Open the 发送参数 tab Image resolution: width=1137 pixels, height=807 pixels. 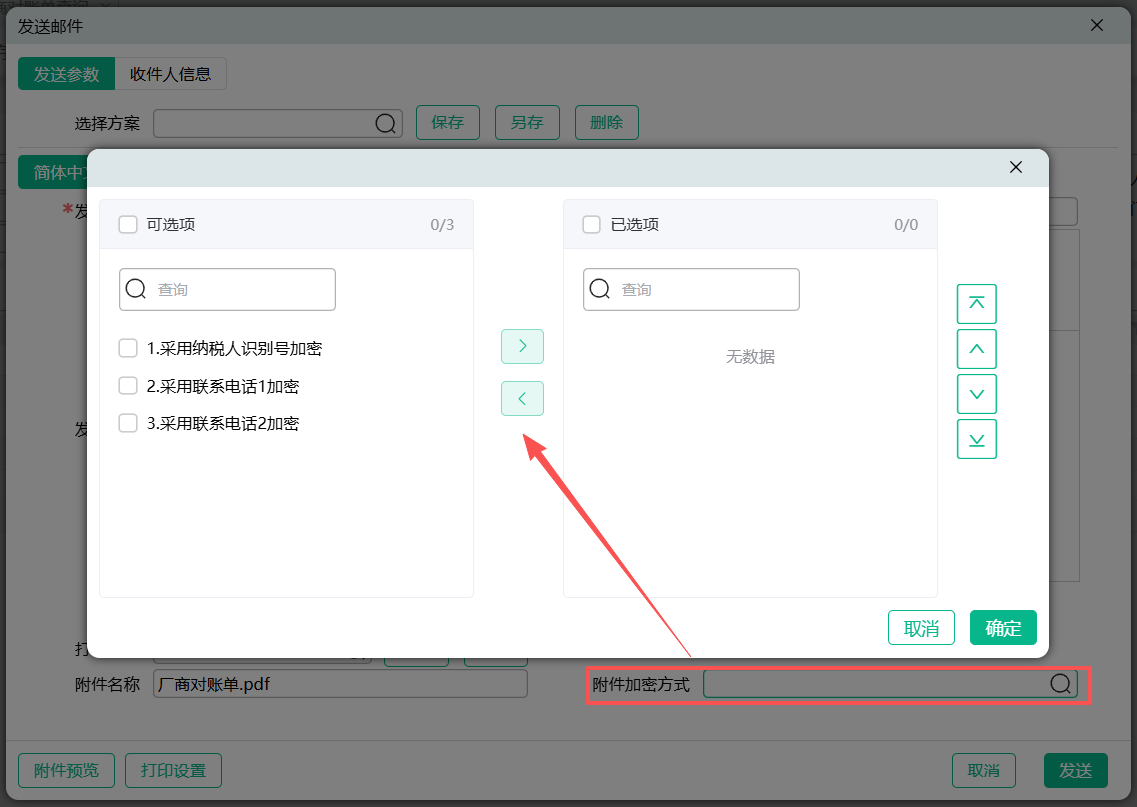coord(67,74)
